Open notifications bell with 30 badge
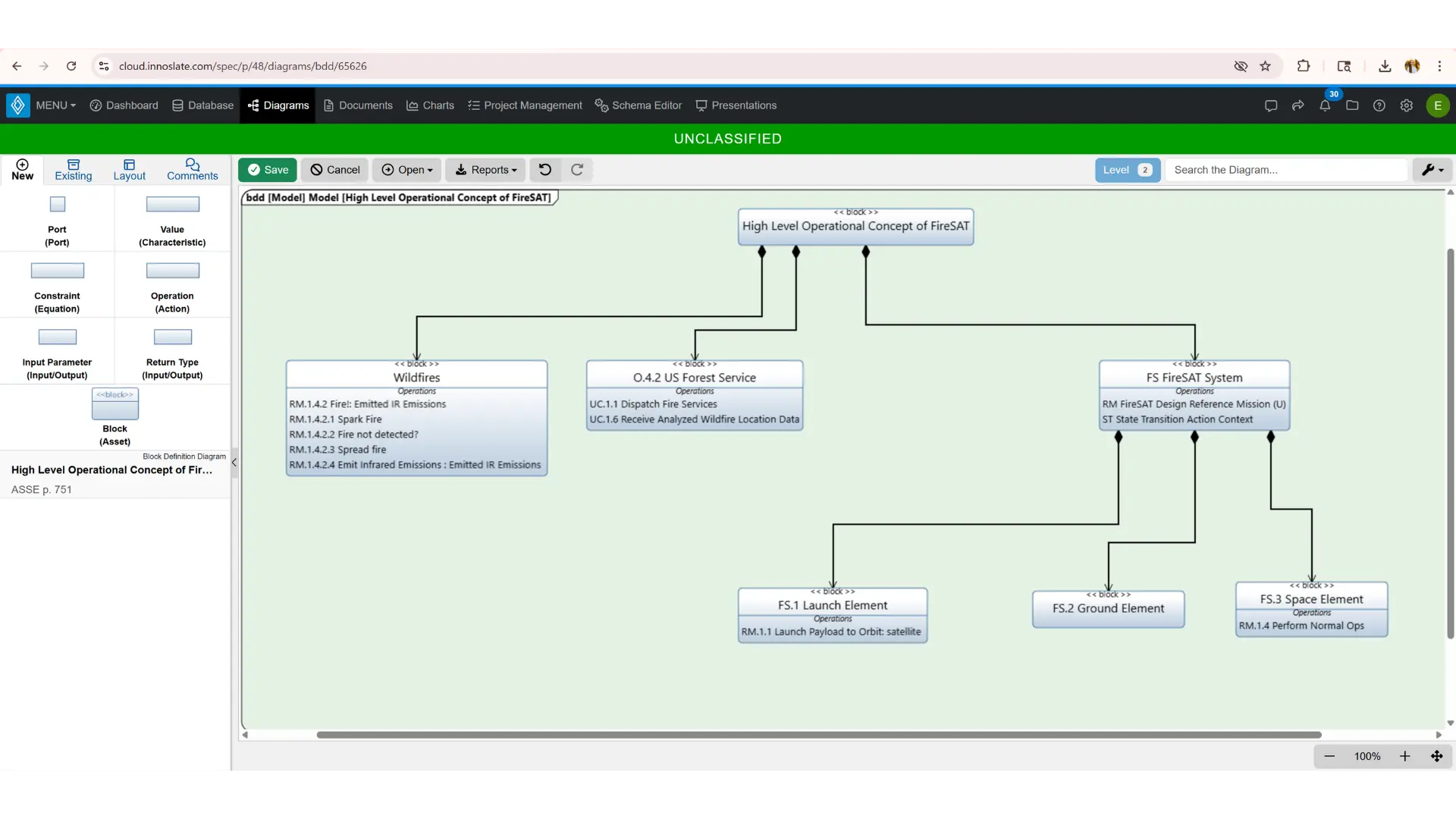This screenshot has height=819, width=1456. click(1326, 105)
